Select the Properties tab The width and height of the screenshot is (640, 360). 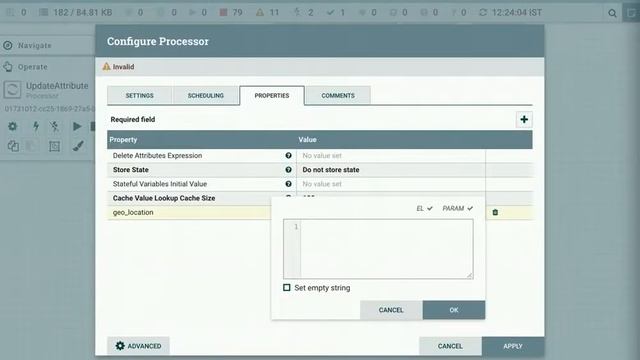[272, 96]
